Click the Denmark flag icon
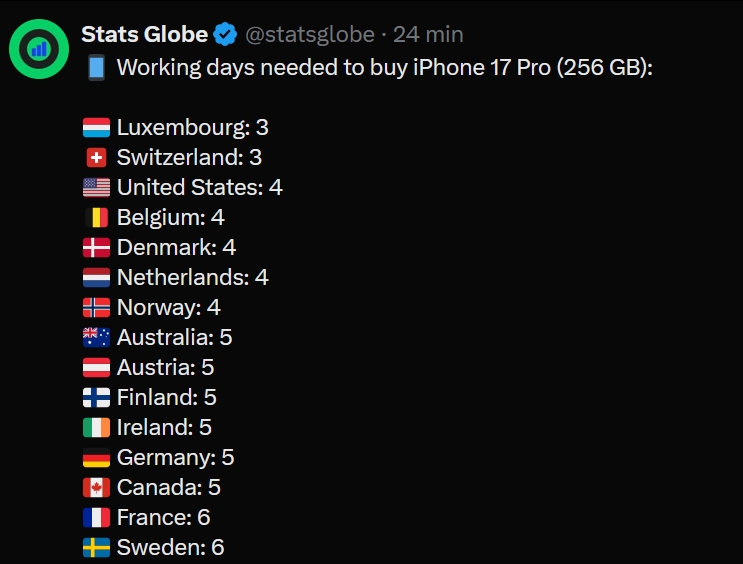743x564 pixels. [x=96, y=248]
